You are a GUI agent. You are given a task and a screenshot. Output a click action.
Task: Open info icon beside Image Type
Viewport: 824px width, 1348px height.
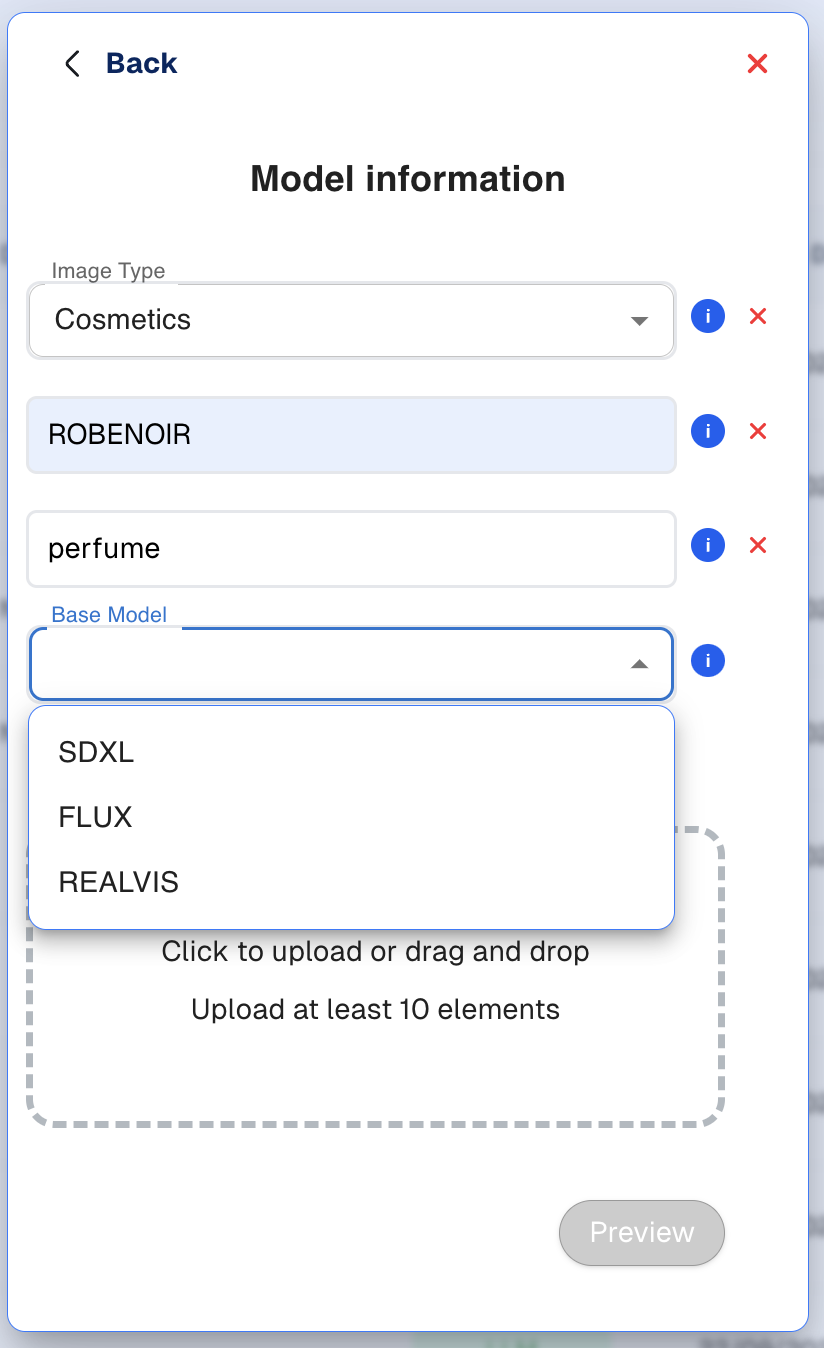[x=708, y=317]
